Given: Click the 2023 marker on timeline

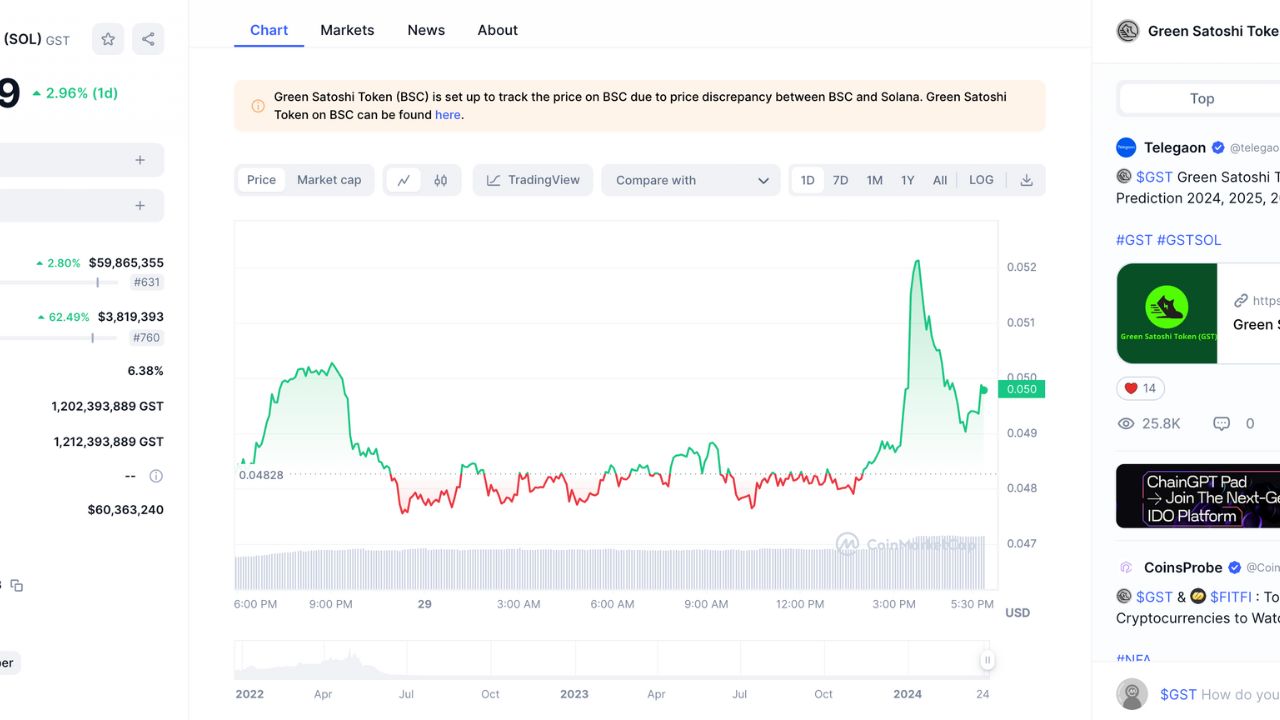Looking at the screenshot, I should (574, 694).
